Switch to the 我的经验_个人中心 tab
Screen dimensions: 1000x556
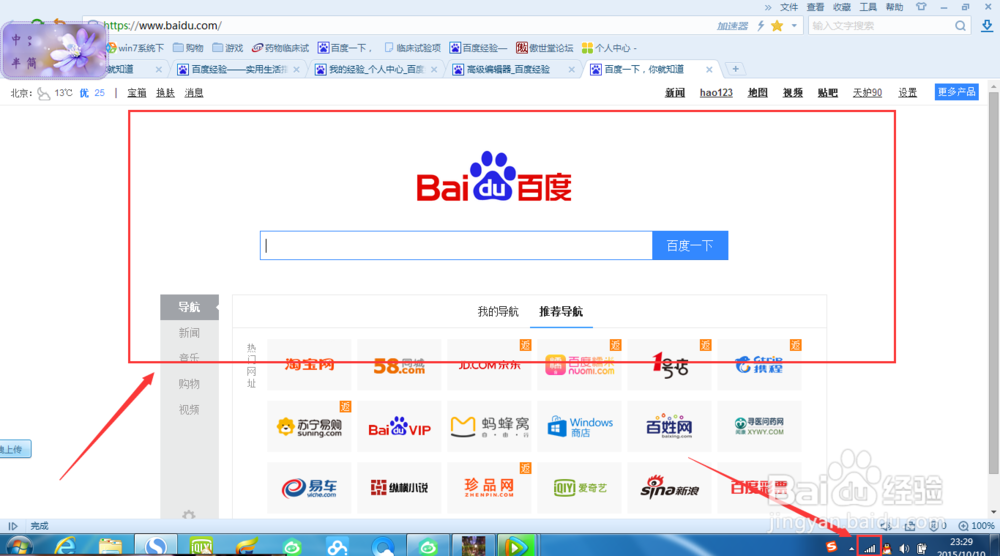click(x=377, y=69)
